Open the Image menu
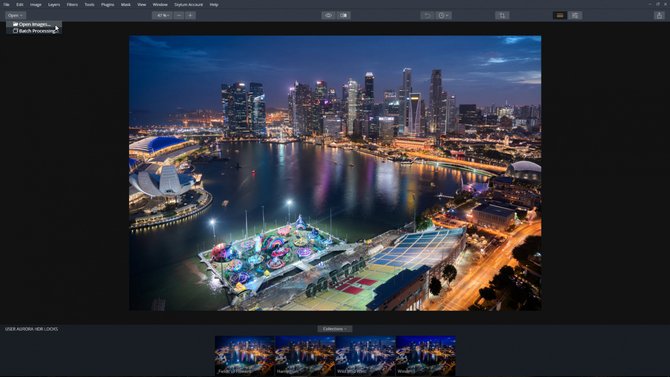Viewport: 670px width, 377px height. click(x=35, y=4)
